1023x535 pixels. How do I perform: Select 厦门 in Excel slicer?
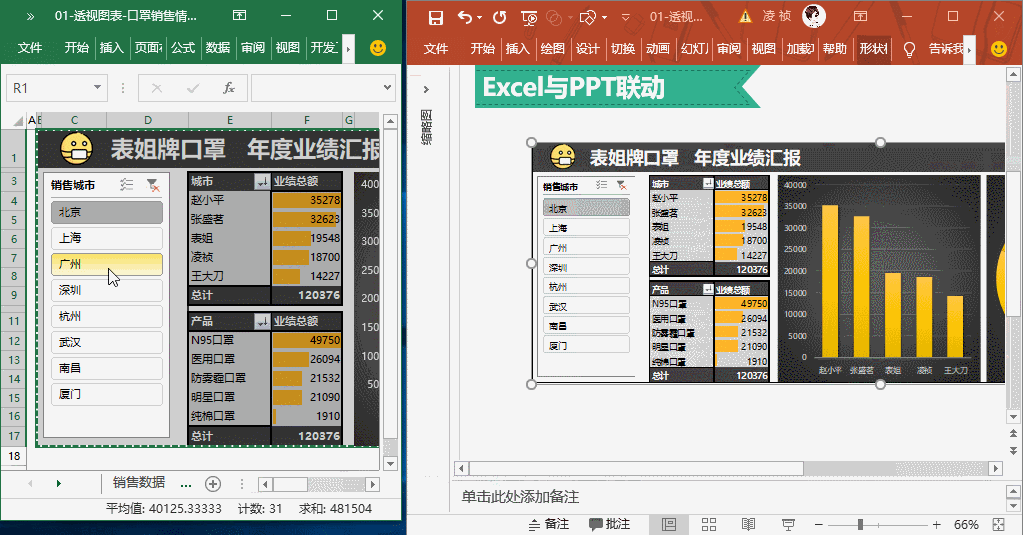coord(107,395)
